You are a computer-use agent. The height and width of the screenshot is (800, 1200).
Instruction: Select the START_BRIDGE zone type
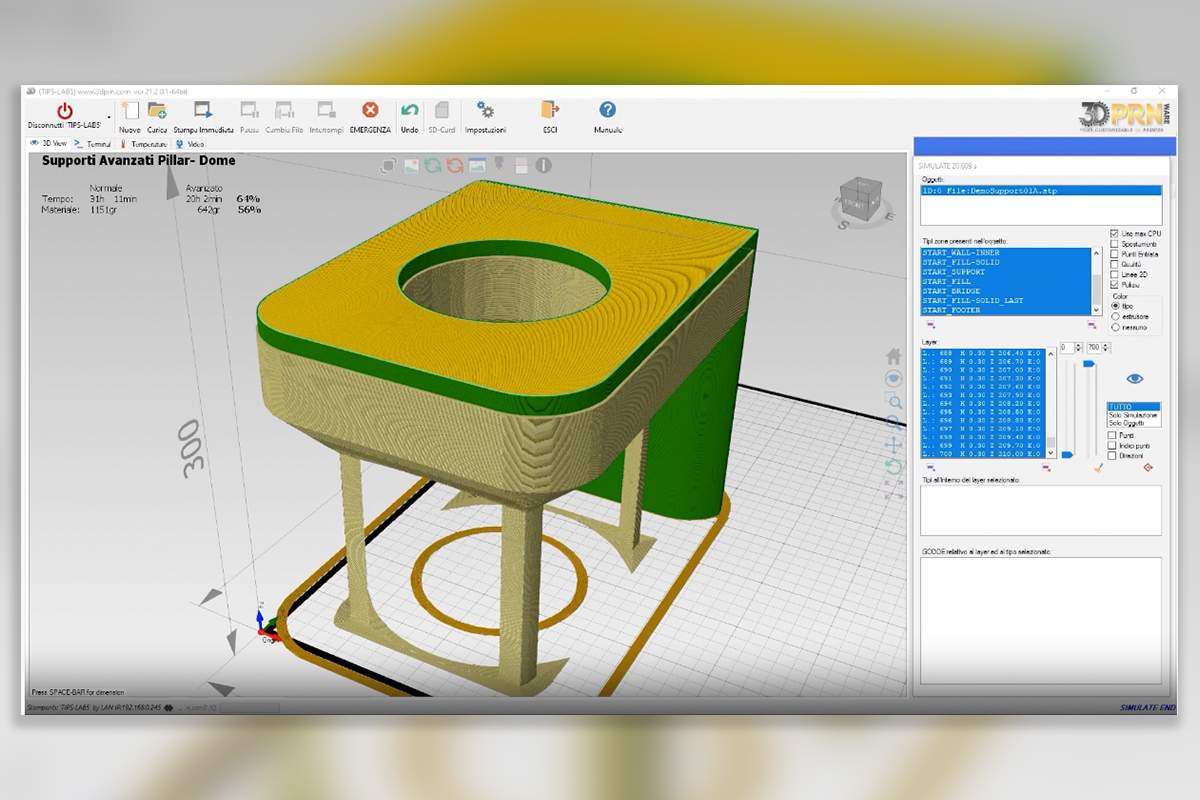point(1005,291)
